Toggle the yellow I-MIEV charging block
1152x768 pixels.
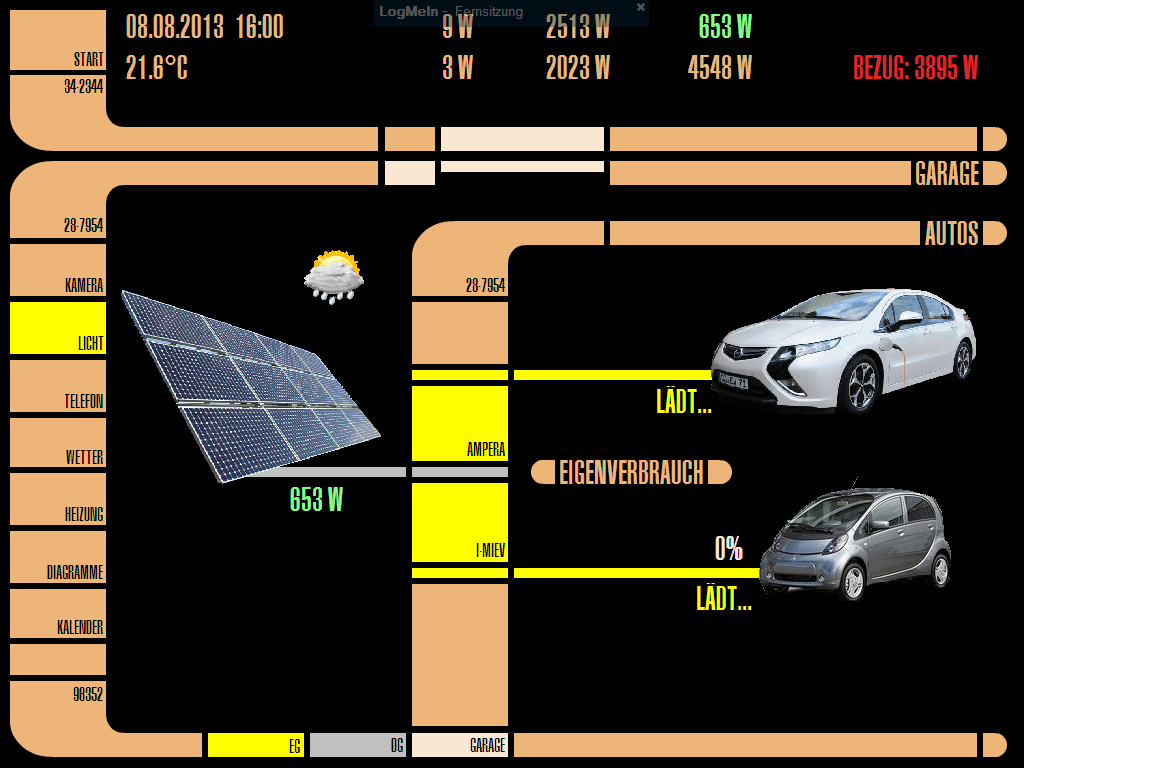pyautogui.click(x=460, y=522)
